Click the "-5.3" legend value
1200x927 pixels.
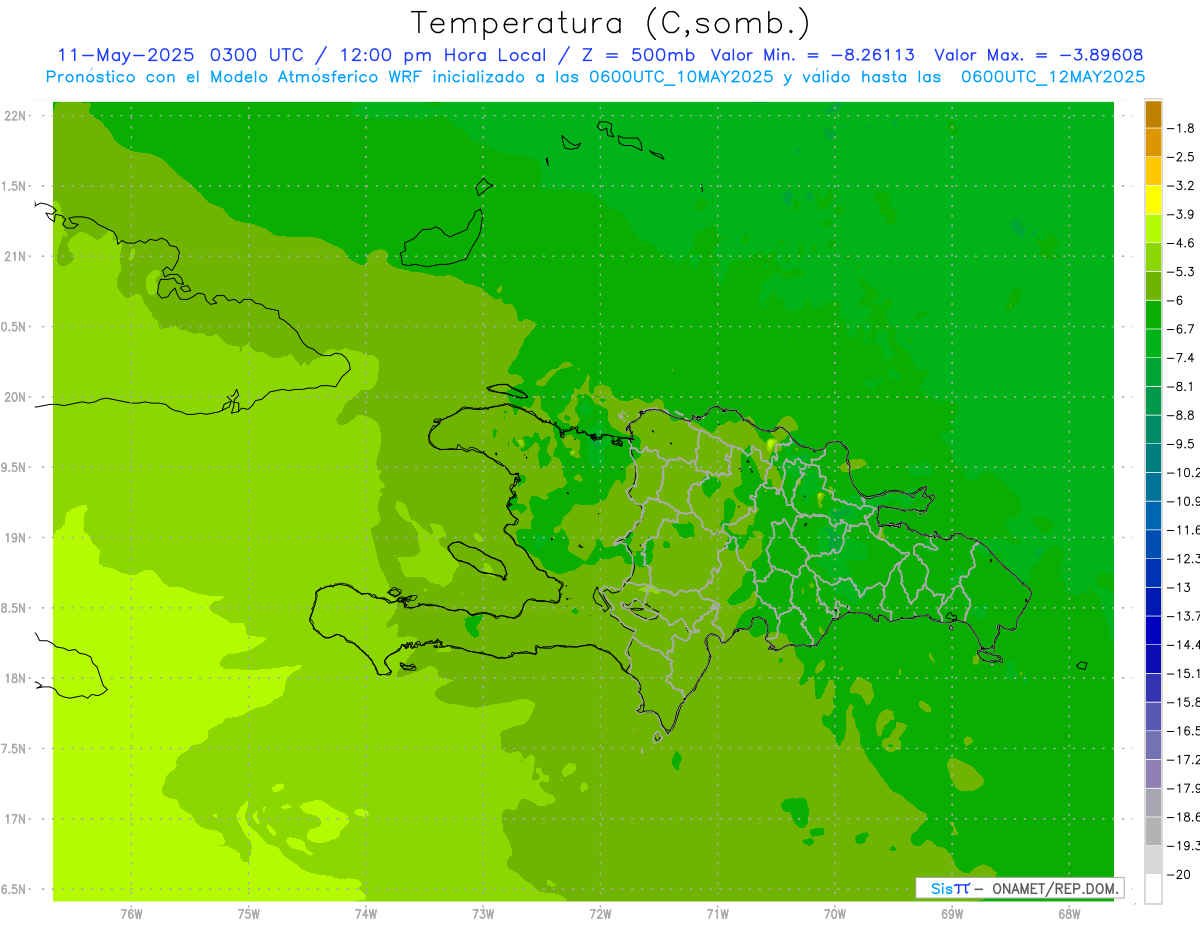(1181, 271)
